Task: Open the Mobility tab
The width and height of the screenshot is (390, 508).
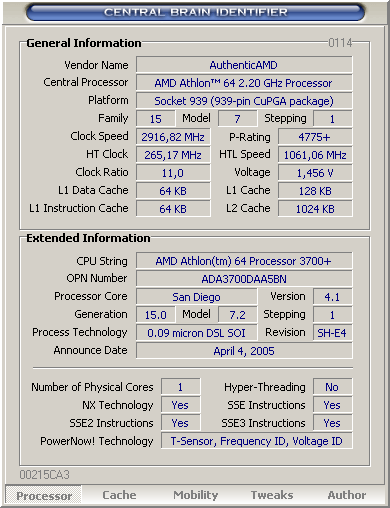Action: point(195,495)
